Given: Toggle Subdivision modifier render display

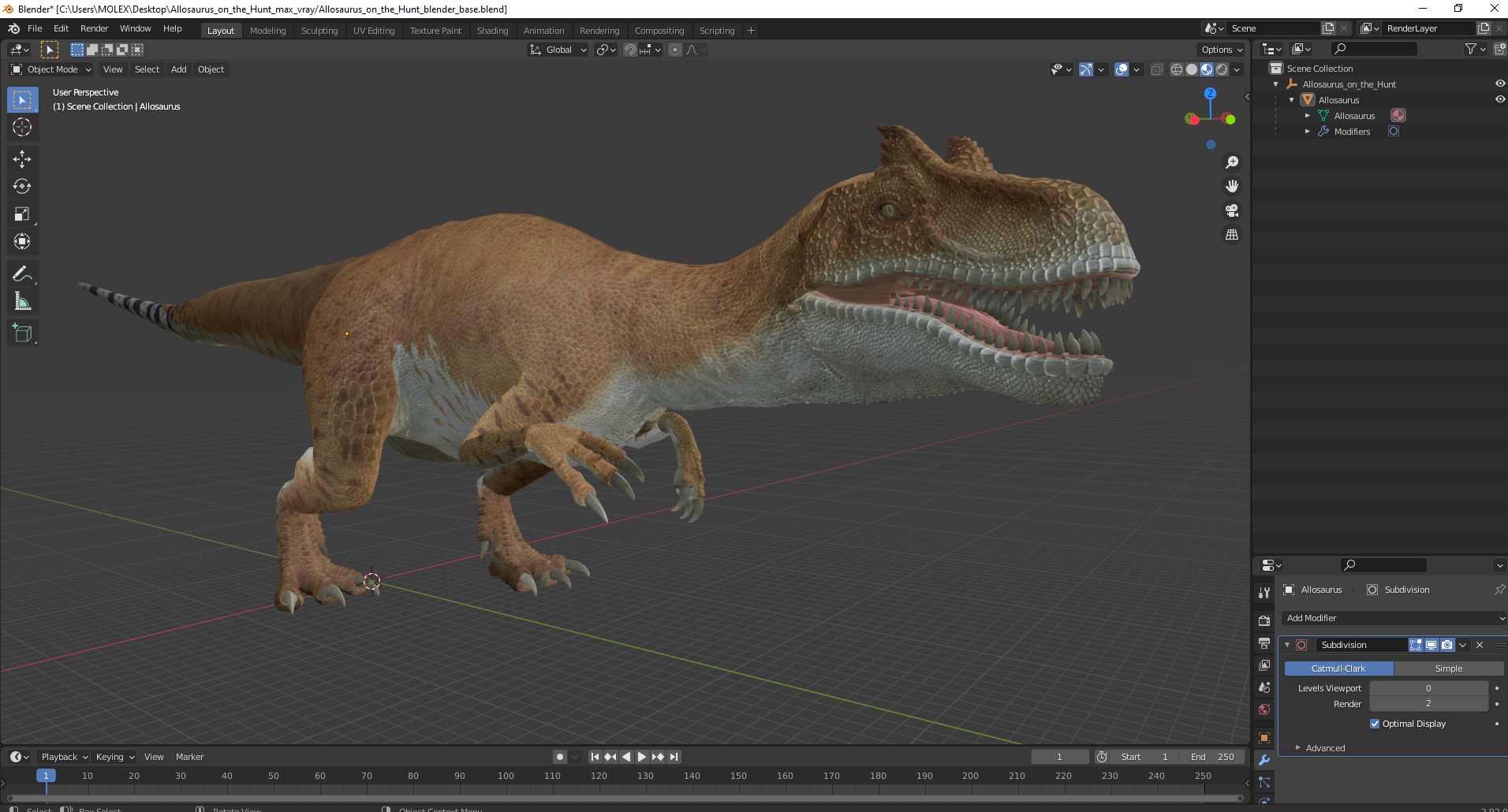Looking at the screenshot, I should point(1446,645).
